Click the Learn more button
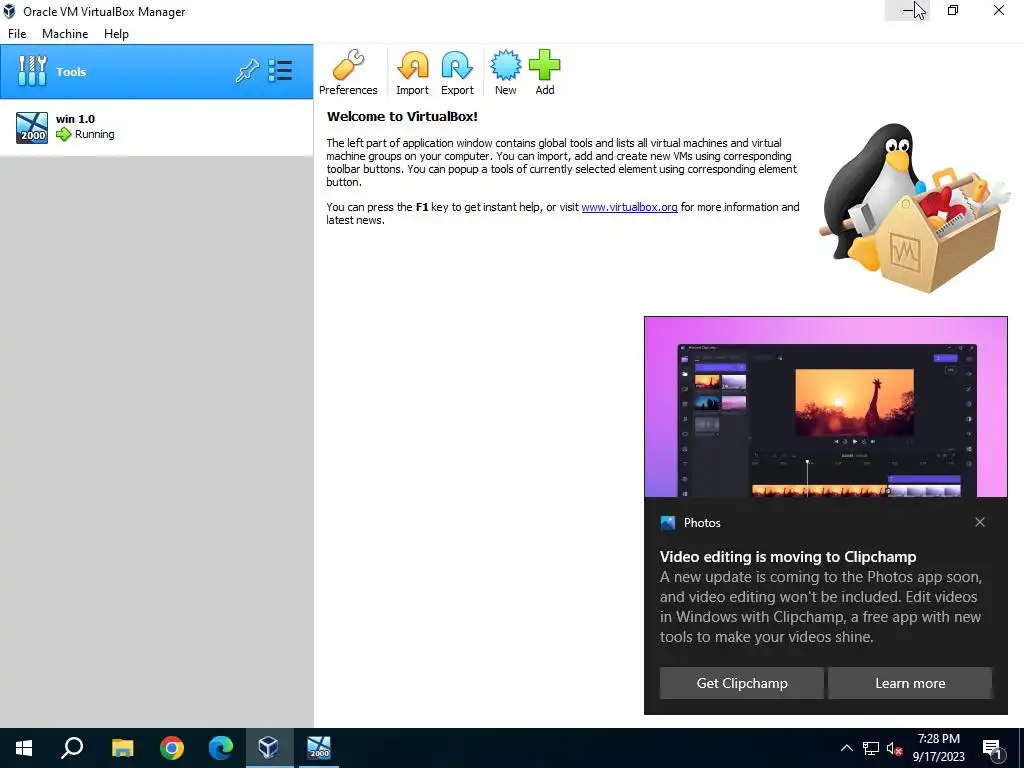The height and width of the screenshot is (768, 1024). tap(910, 683)
